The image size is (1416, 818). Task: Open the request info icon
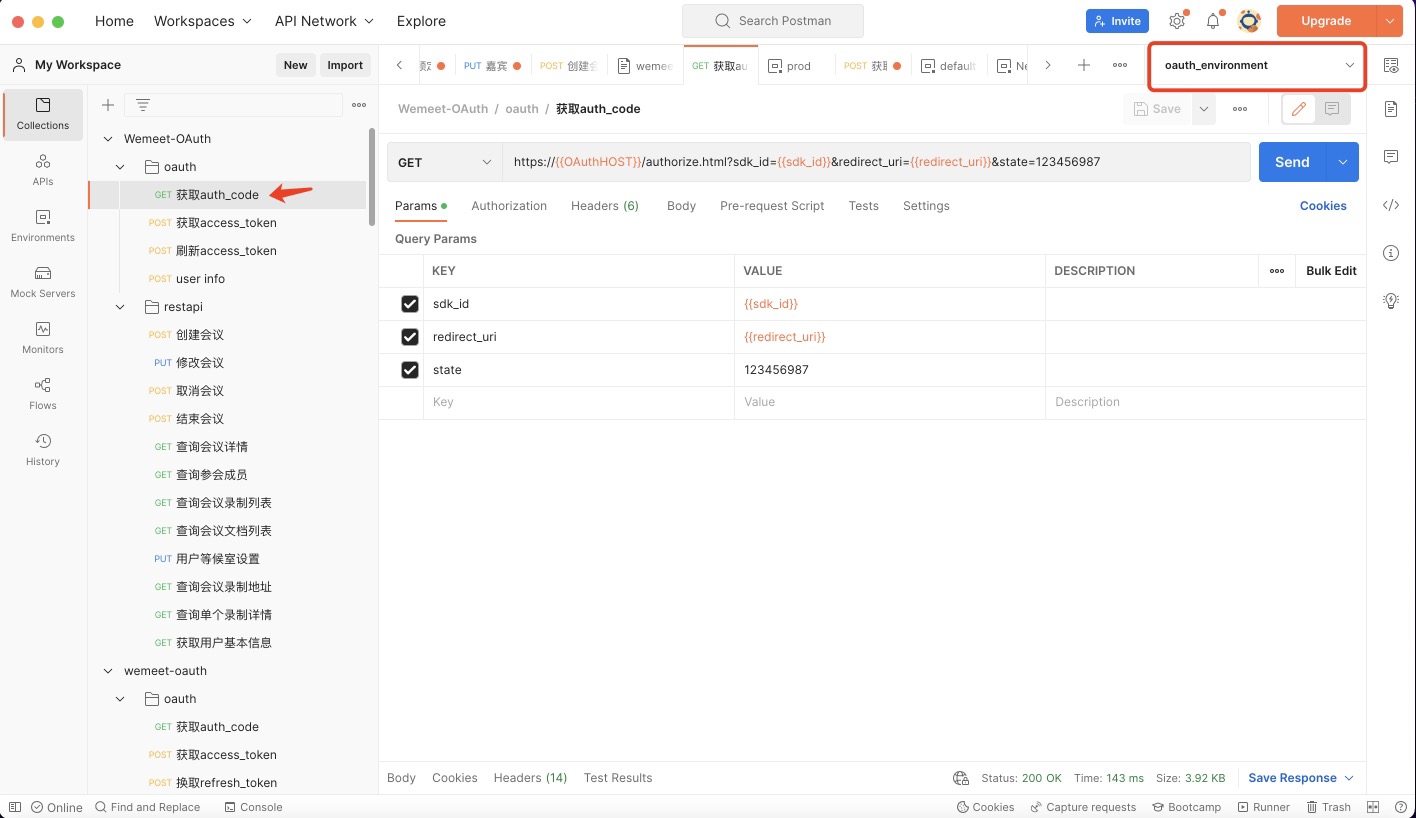(1391, 253)
